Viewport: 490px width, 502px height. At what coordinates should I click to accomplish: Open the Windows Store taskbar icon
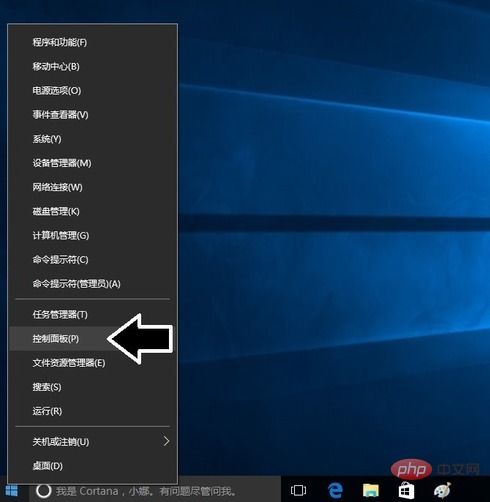(x=406, y=490)
